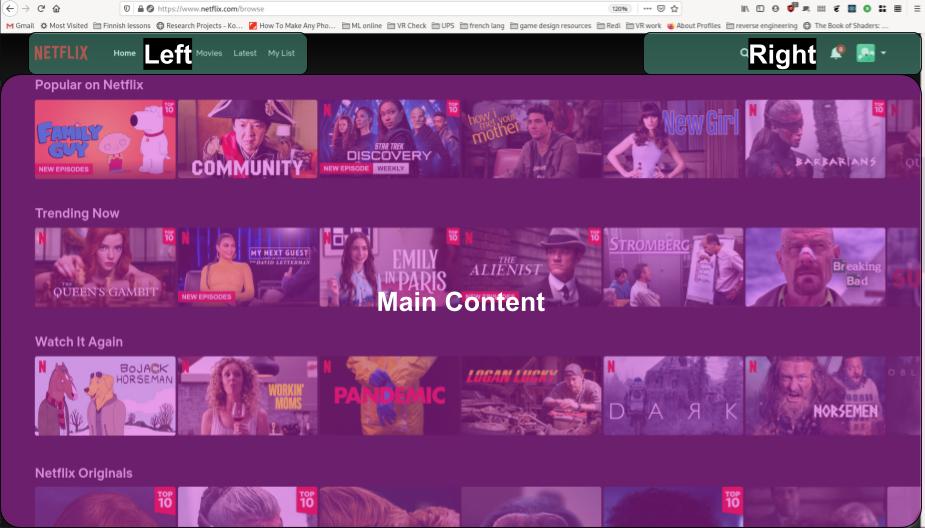The width and height of the screenshot is (925, 529).
Task: Click the browser forward arrow
Action: point(25,9)
